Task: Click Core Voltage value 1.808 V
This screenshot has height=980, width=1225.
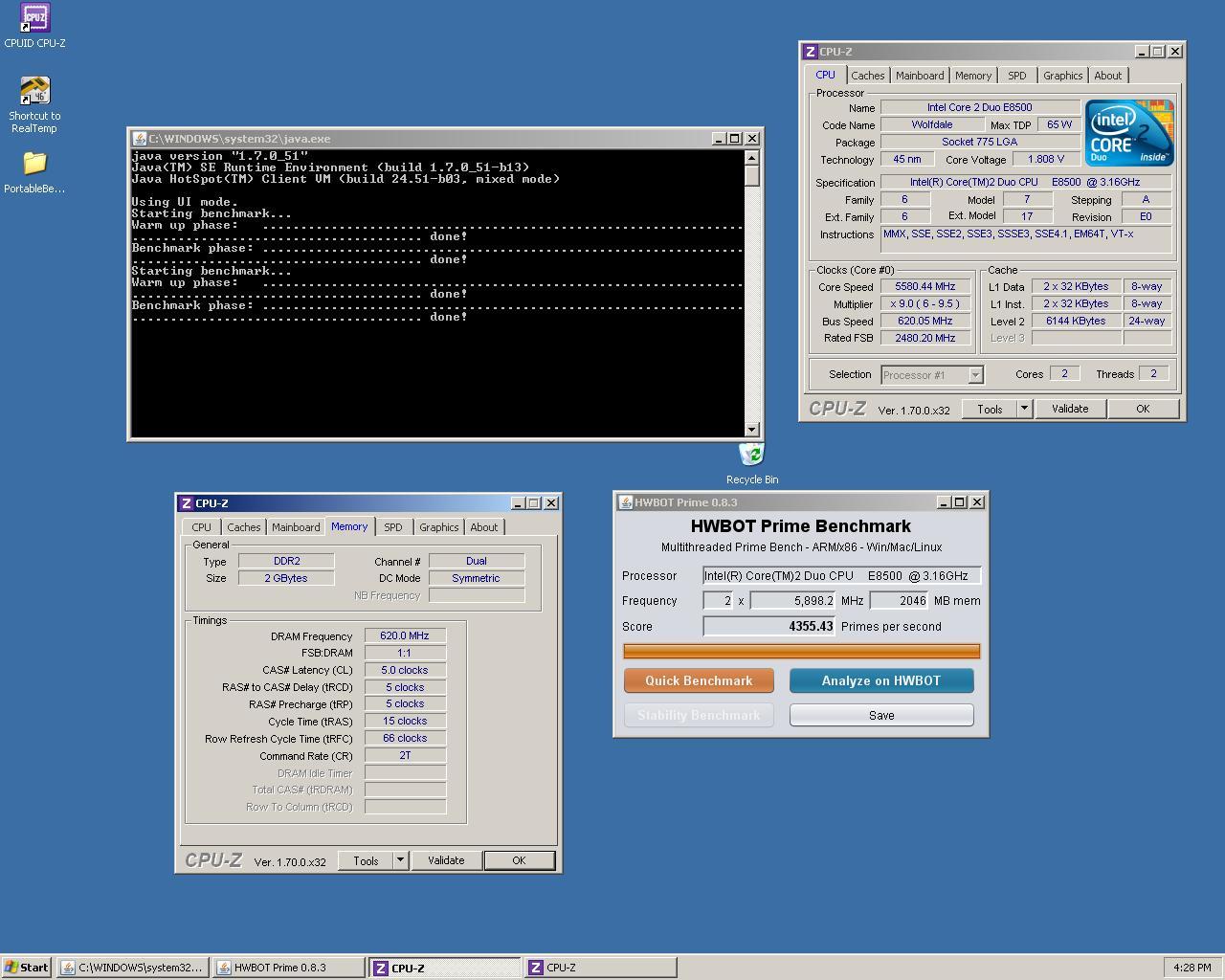Action: point(1046,159)
